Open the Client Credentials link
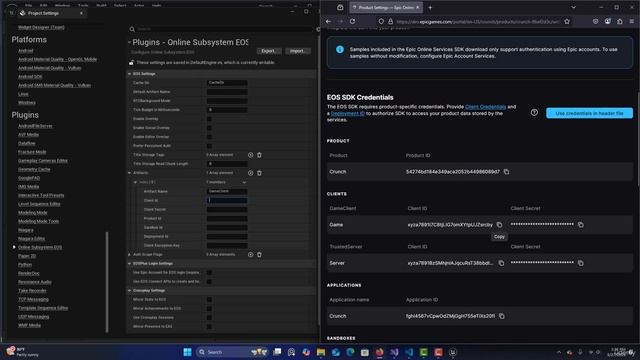 point(485,107)
